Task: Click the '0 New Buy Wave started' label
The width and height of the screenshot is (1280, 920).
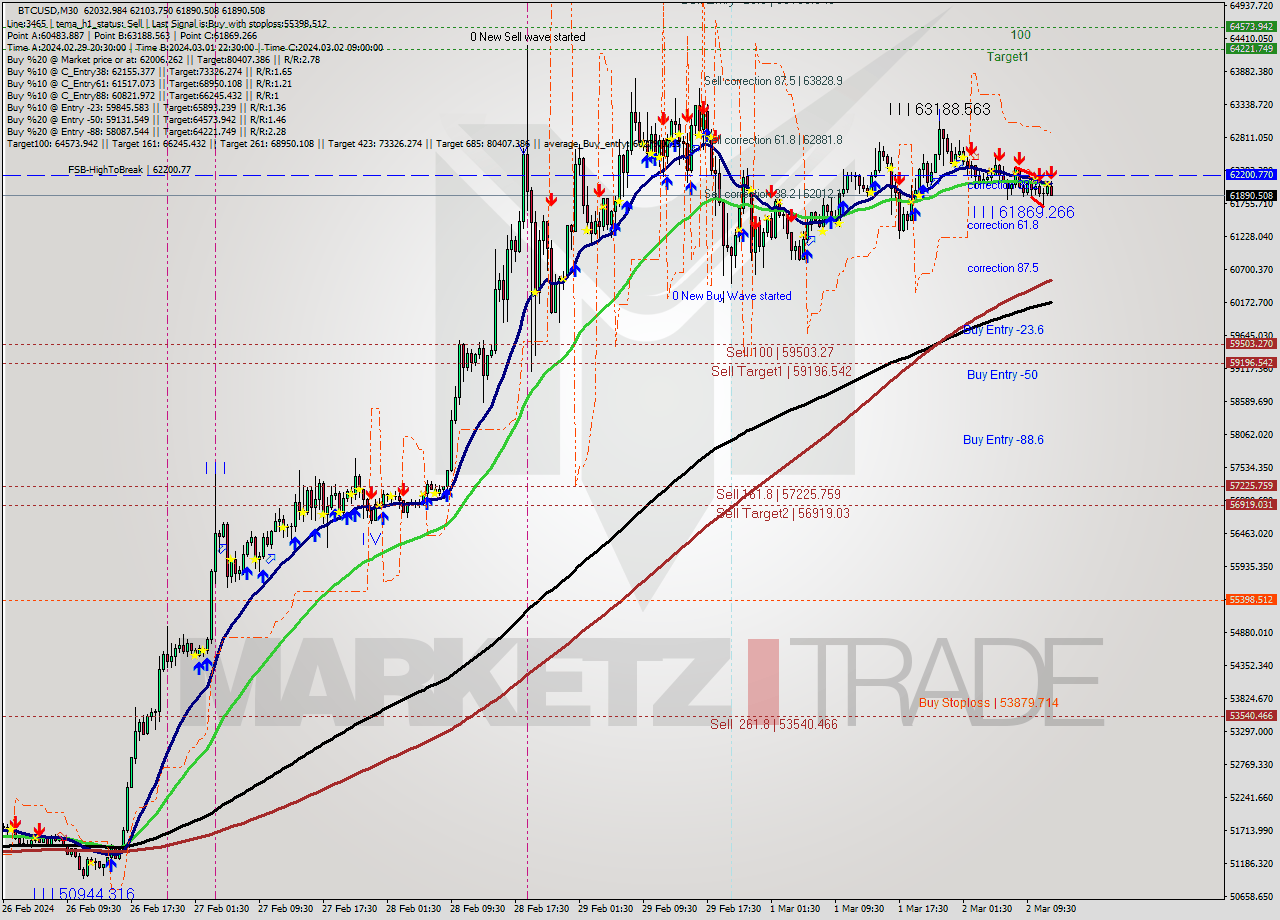Action: [x=732, y=296]
